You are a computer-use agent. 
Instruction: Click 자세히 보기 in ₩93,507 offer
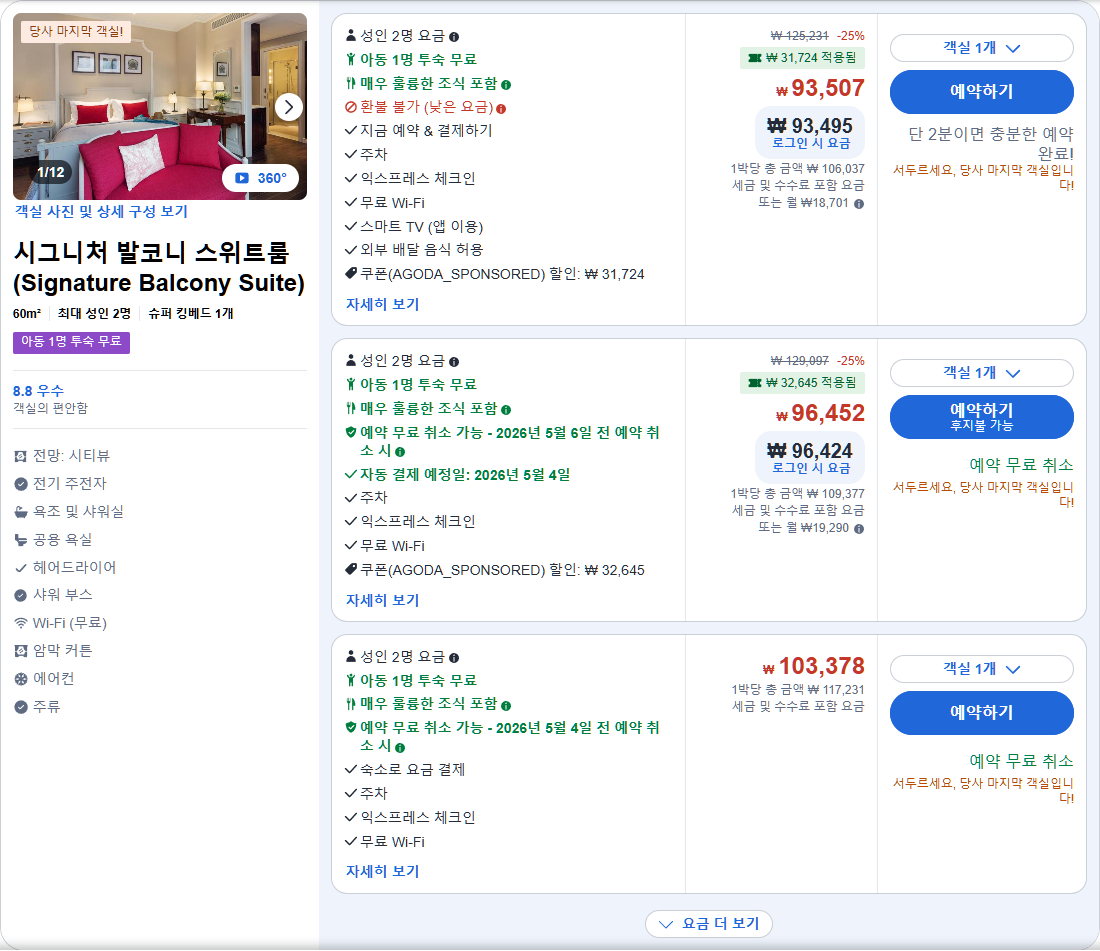tap(382, 304)
